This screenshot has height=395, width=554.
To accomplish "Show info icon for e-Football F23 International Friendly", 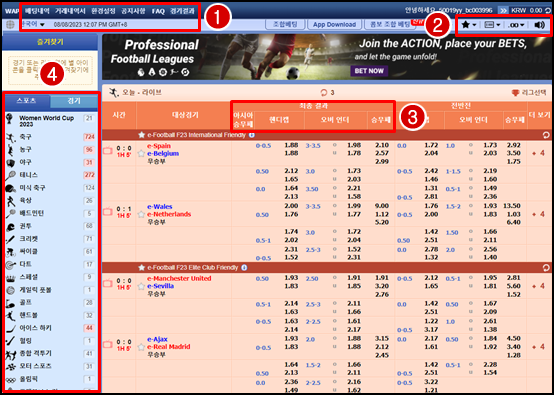I will point(252,135).
